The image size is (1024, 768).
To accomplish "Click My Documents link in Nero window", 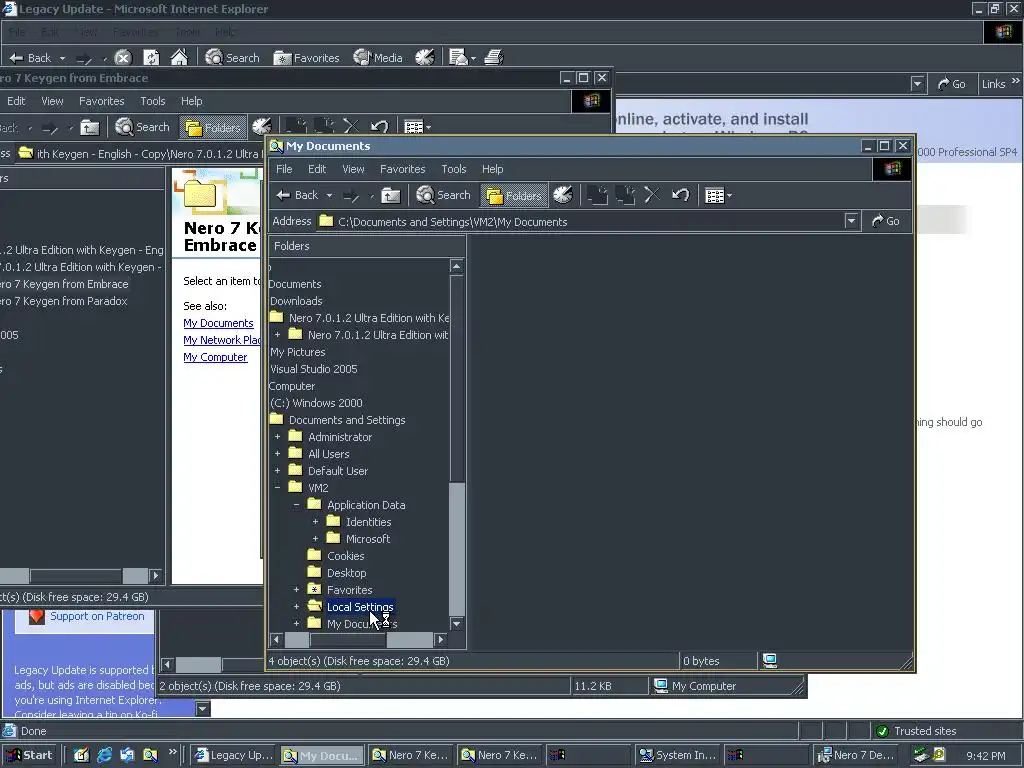I will 218,323.
